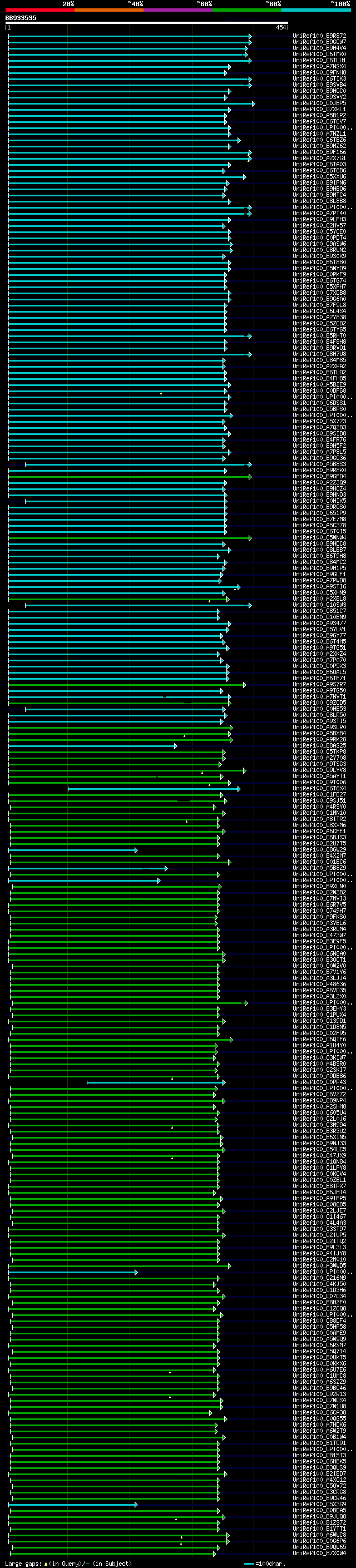Click the cyan ~100% identity legend segment
Viewport: 356px width, 1568px height.
[317, 10]
